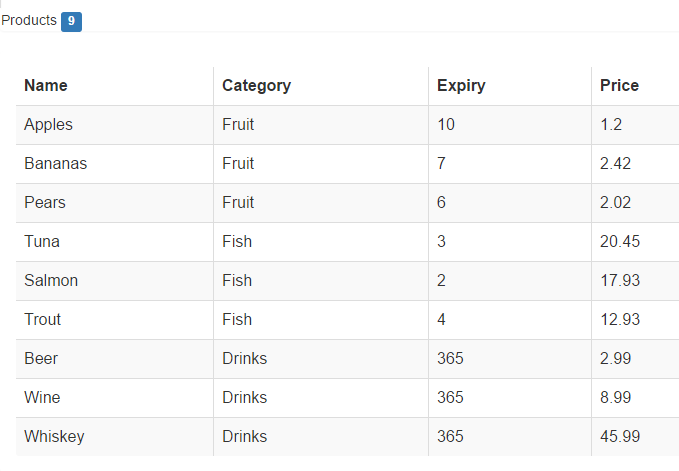
Task: Select the Trout row name
Action: pyautogui.click(x=43, y=320)
